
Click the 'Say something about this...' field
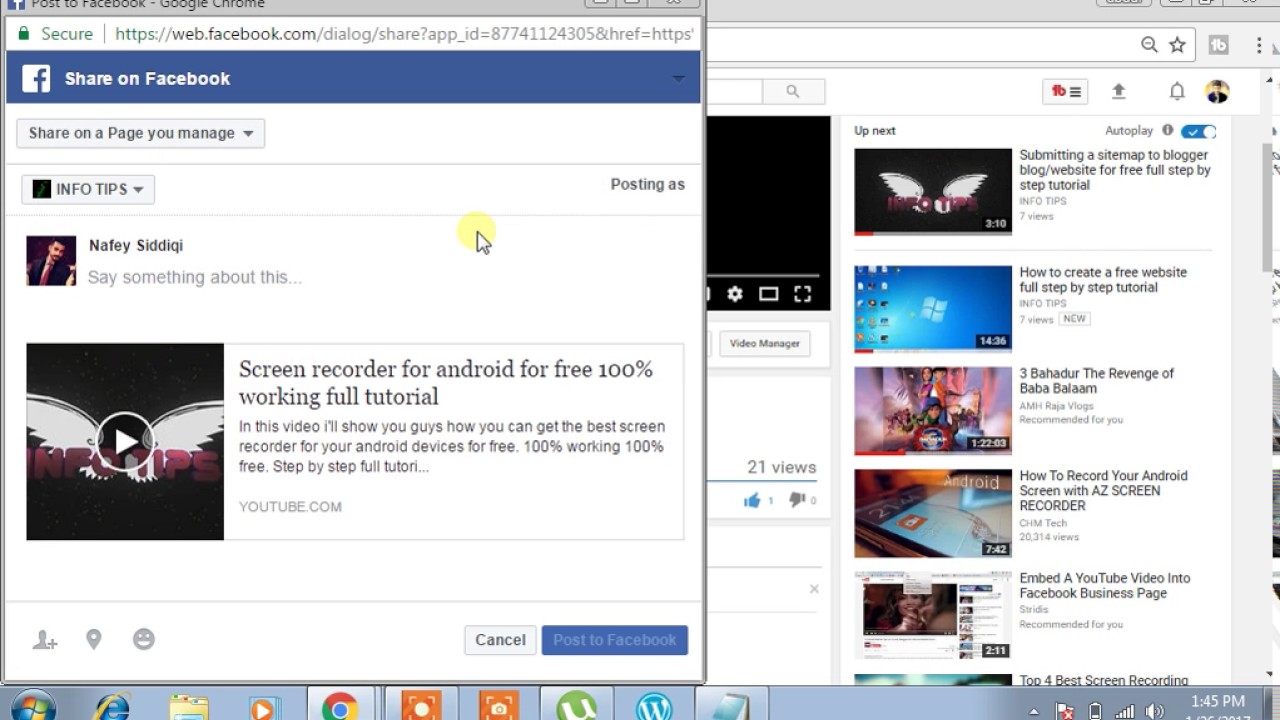pos(195,277)
